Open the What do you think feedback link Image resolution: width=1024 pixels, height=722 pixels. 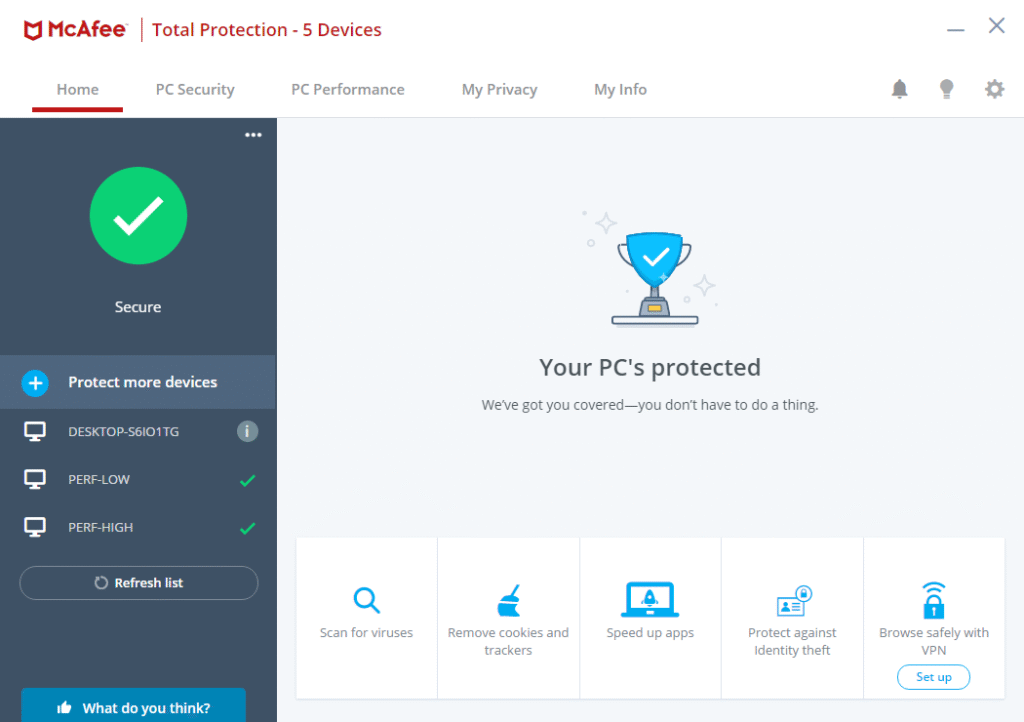(133, 707)
